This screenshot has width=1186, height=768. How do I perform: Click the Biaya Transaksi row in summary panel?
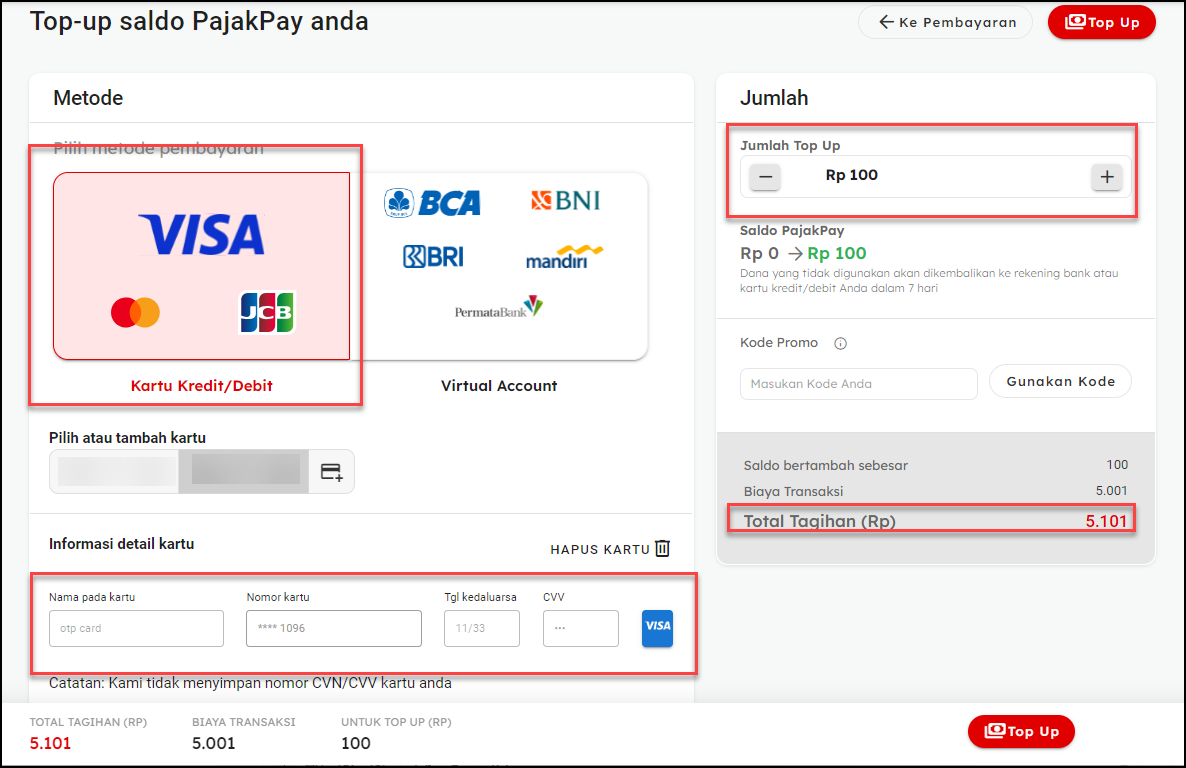pos(935,491)
